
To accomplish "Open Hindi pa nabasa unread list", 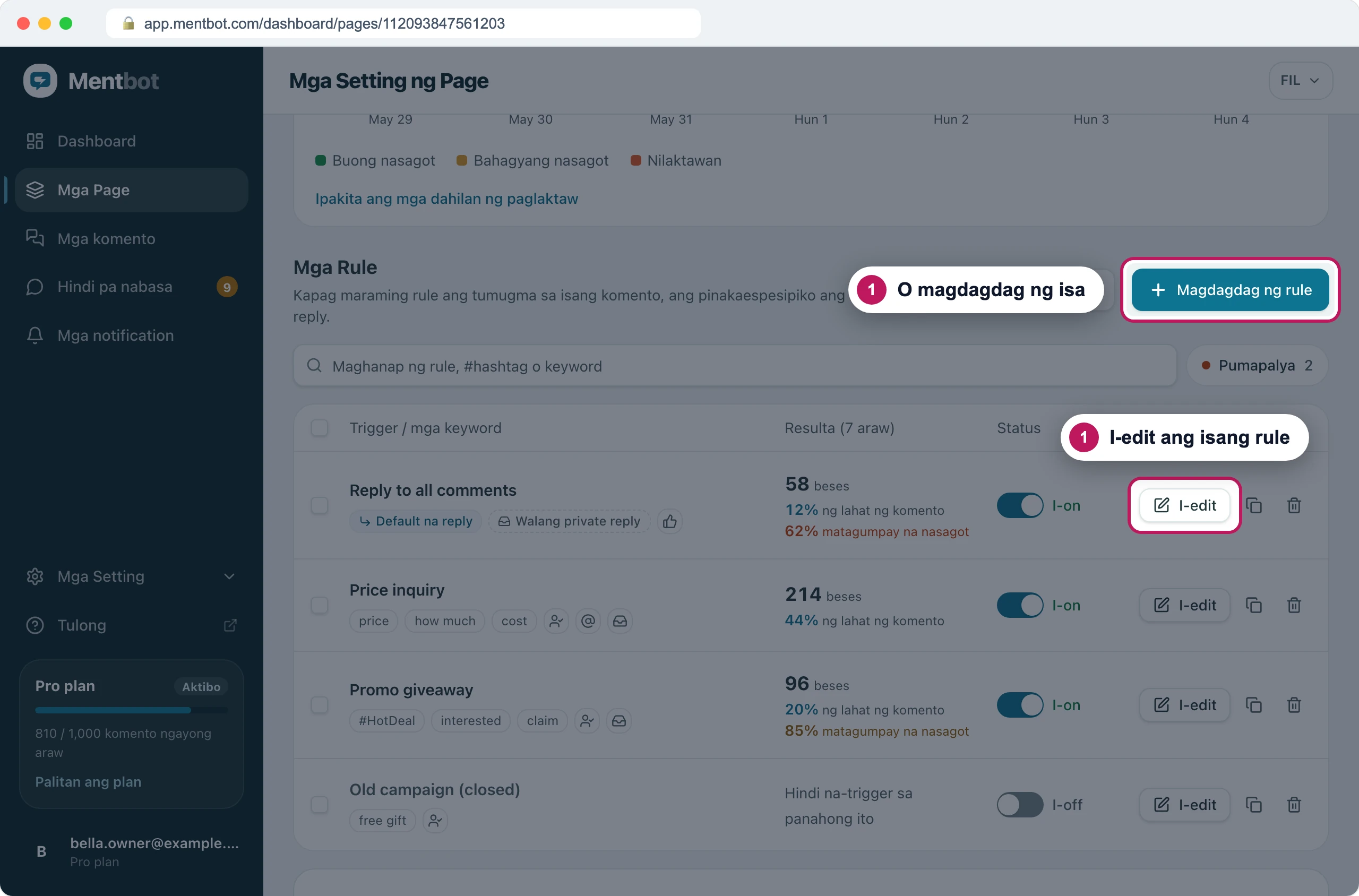I will pos(132,287).
